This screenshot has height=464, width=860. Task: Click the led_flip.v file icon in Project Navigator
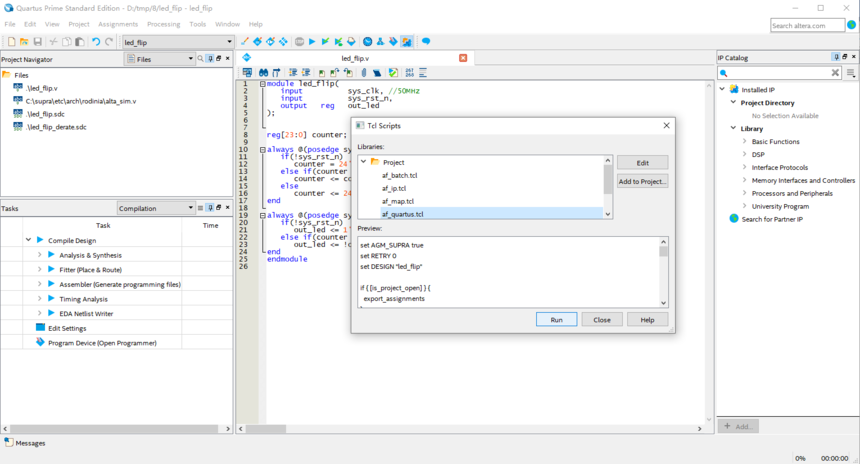click(x=18, y=88)
